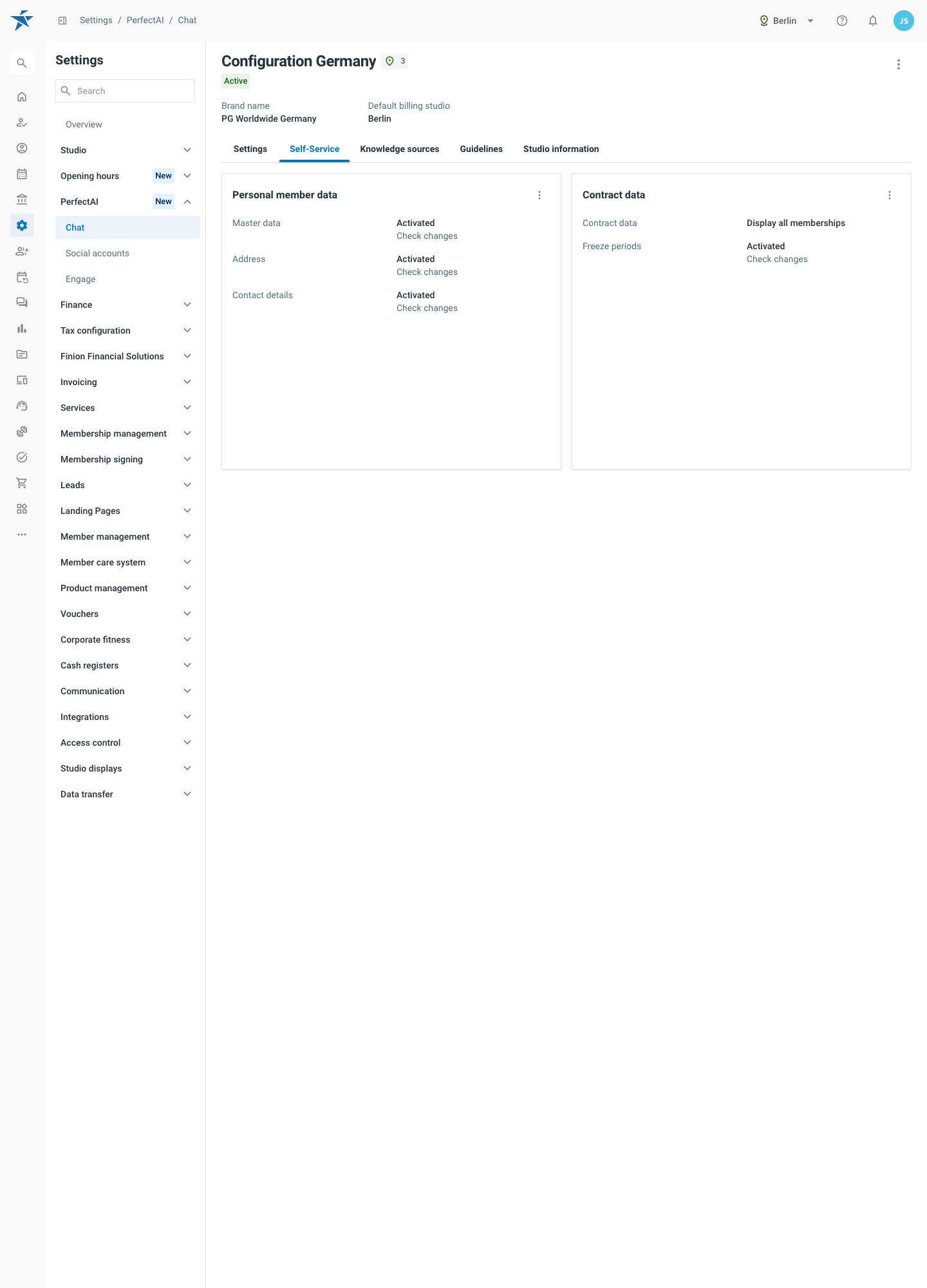
Task: Select the Self-Service tab
Action: tap(314, 149)
